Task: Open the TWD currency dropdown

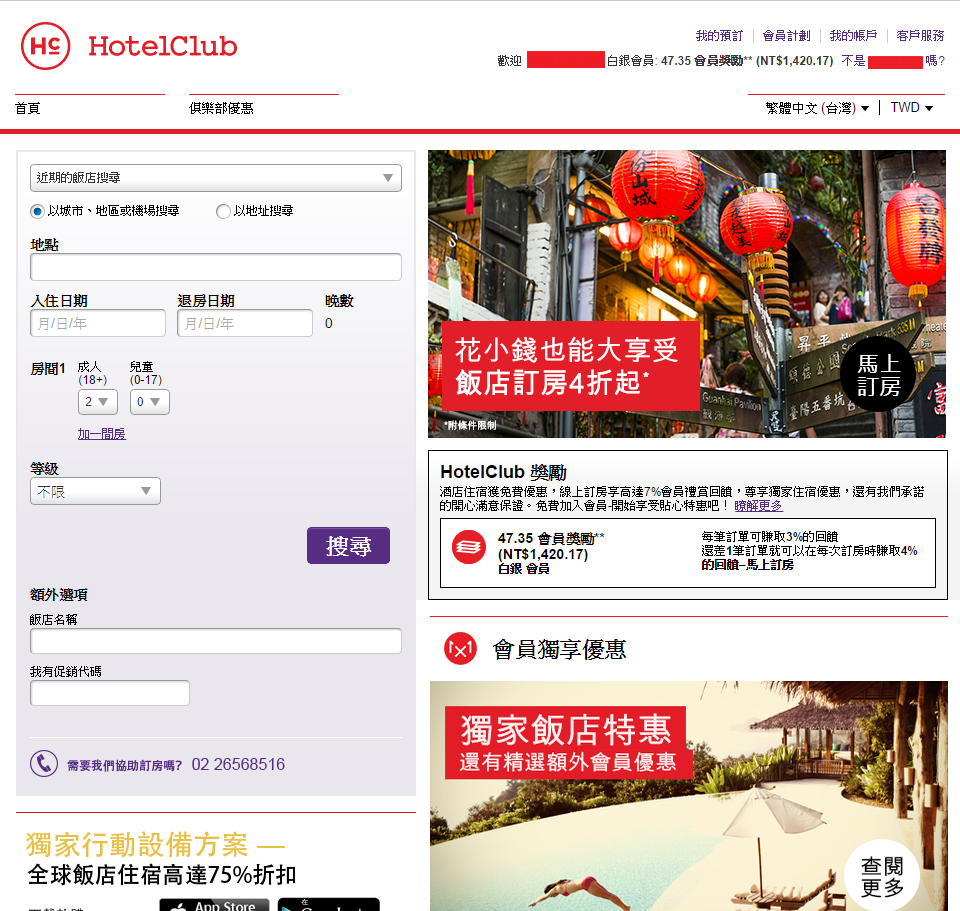Action: point(912,108)
